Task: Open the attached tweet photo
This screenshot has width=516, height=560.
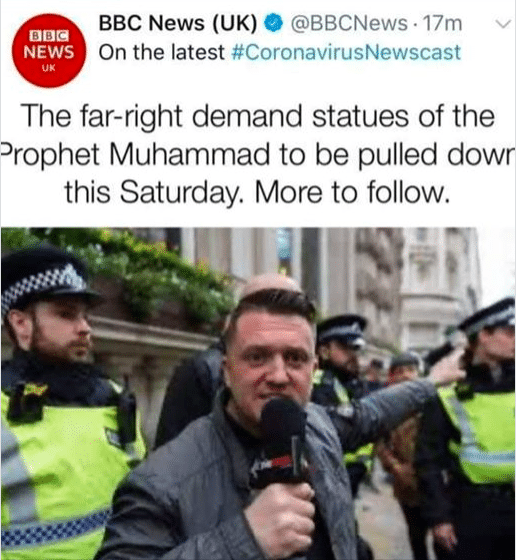Action: [x=258, y=394]
